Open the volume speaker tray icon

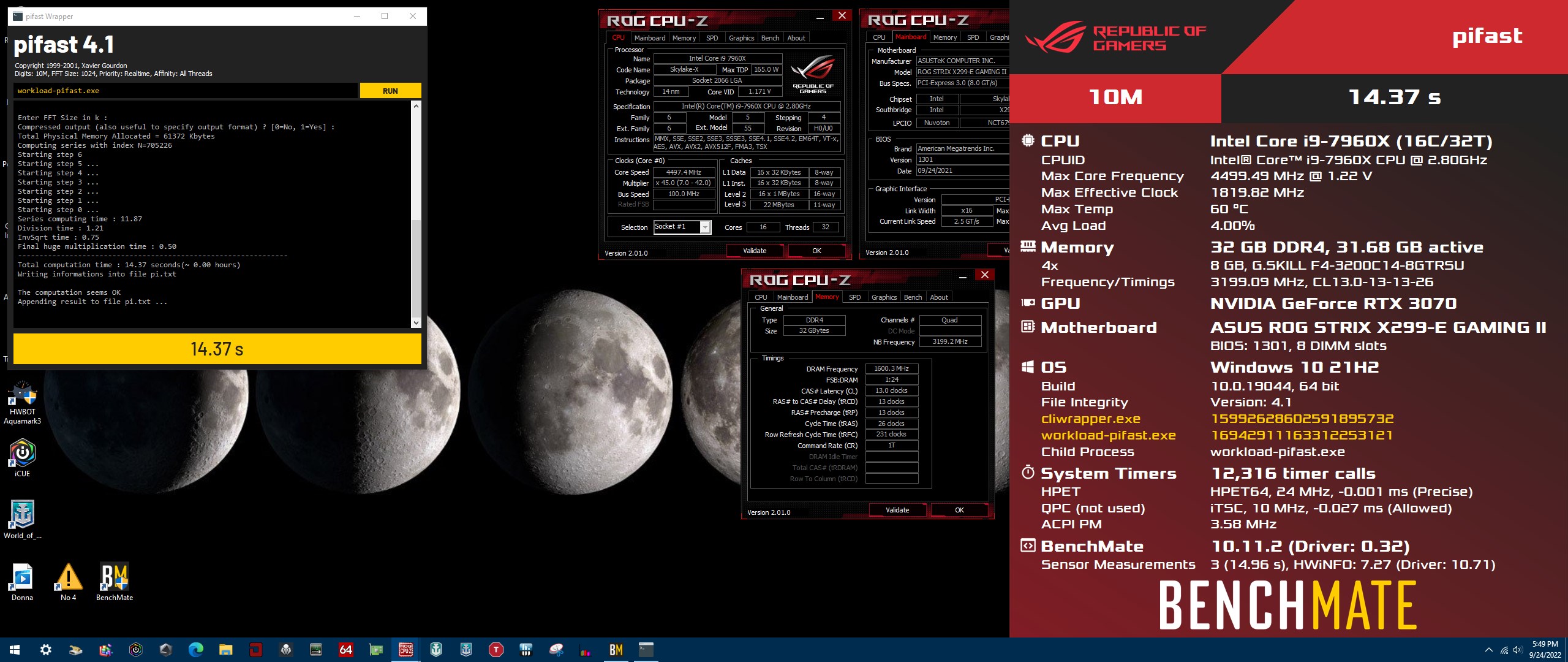(1518, 650)
